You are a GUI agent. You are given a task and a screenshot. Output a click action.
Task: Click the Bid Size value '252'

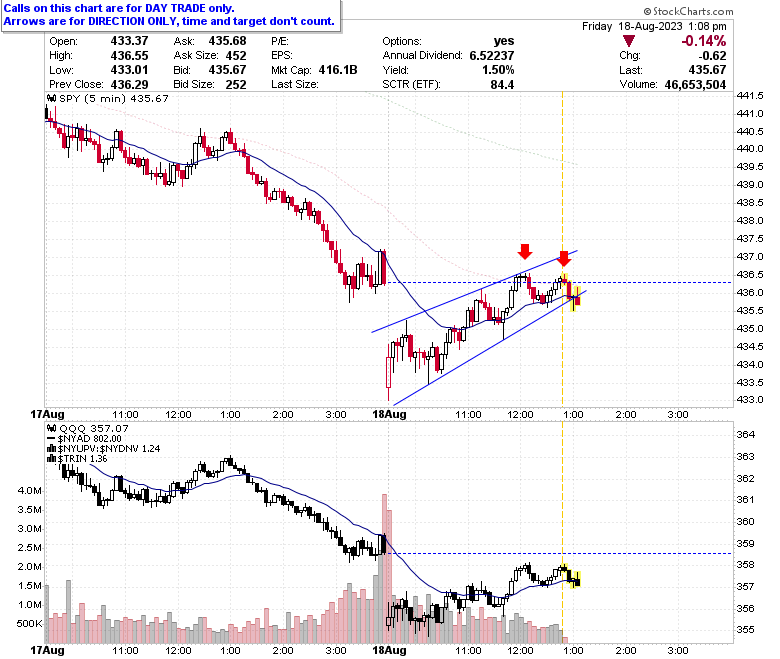click(236, 85)
